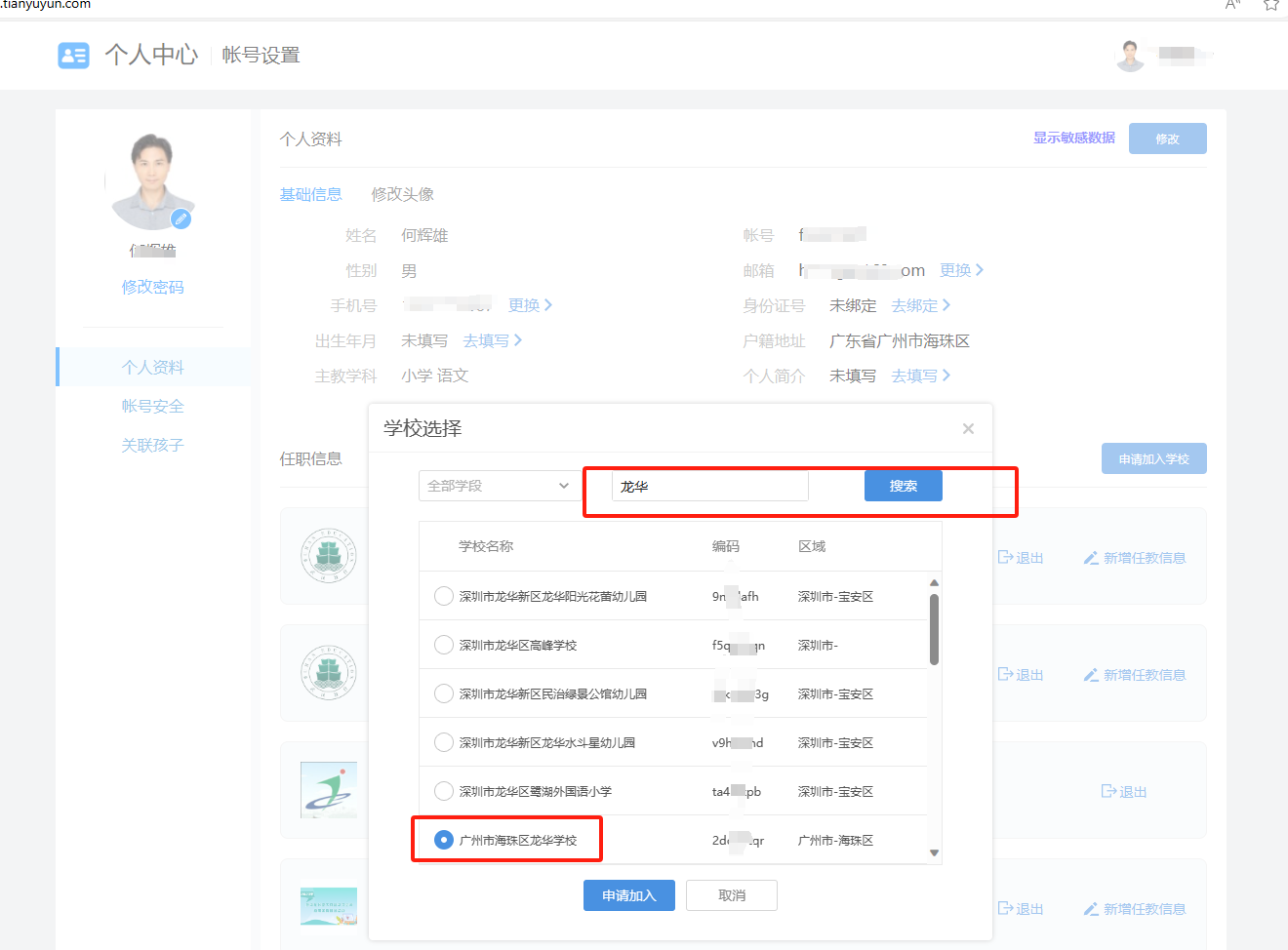Click 新增任教信息 on the second school card
Screen dimensions: 1288x950
point(1135,675)
